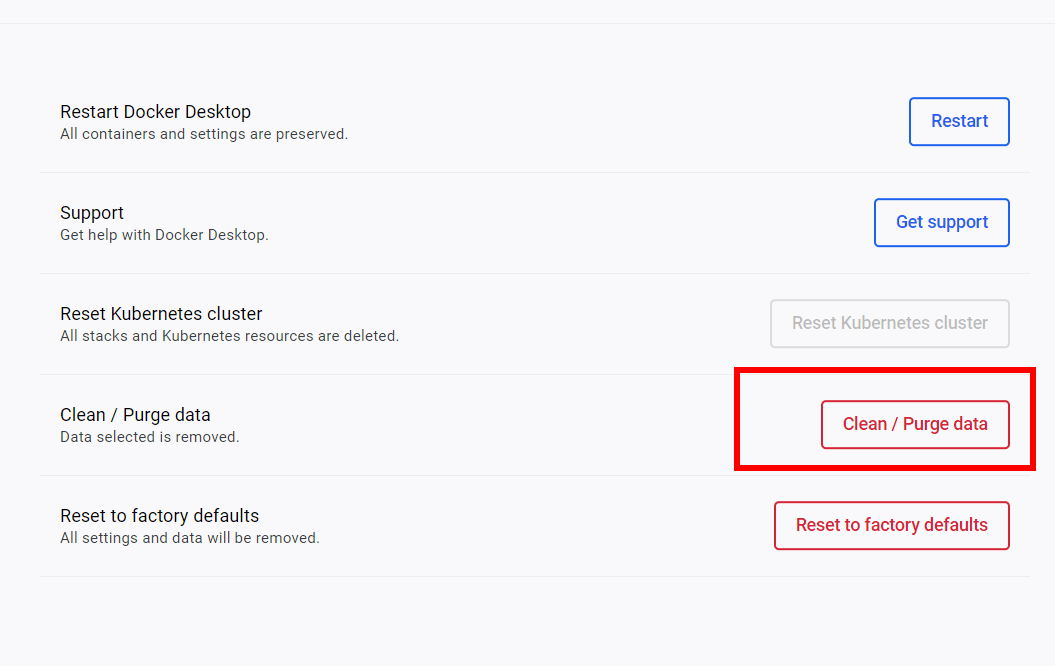Click the blank header strip at the top
This screenshot has height=666, width=1055.
coord(527,11)
